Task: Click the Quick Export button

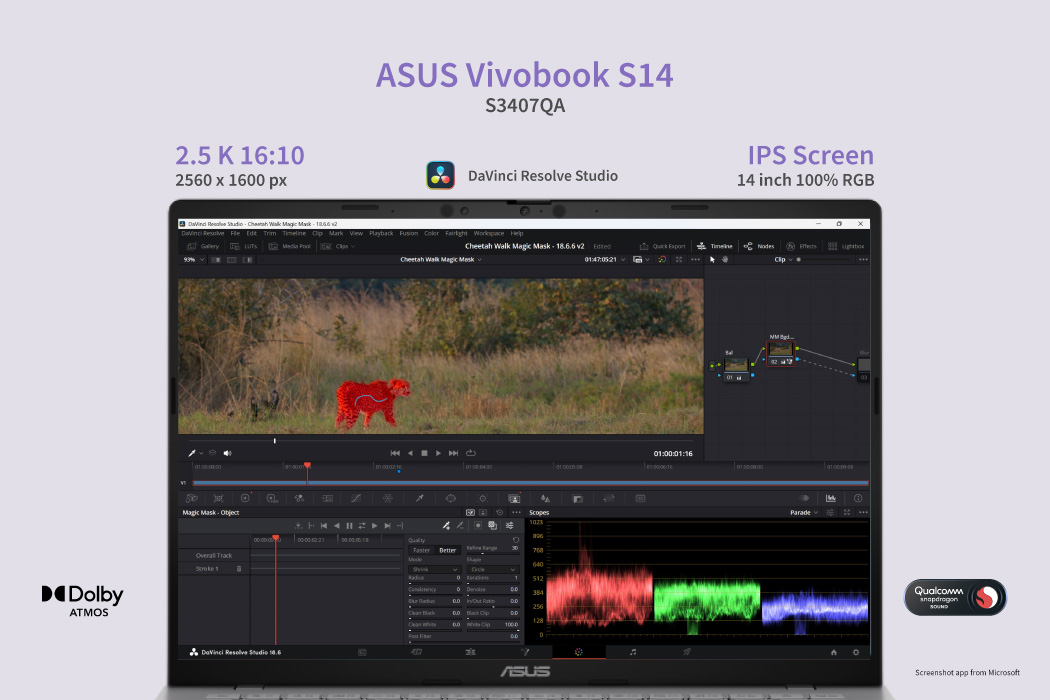Action: click(x=662, y=247)
